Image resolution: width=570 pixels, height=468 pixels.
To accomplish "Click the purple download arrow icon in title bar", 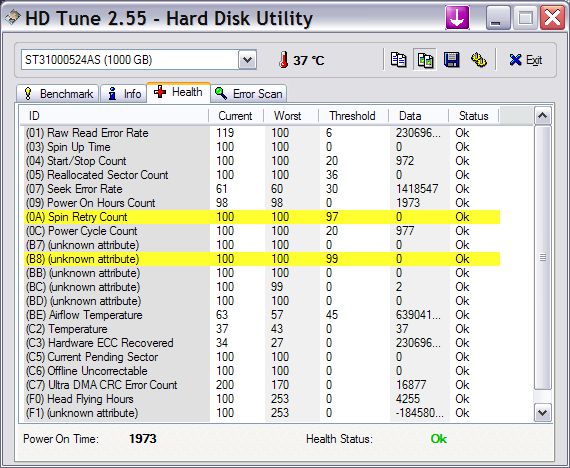I will (x=457, y=18).
